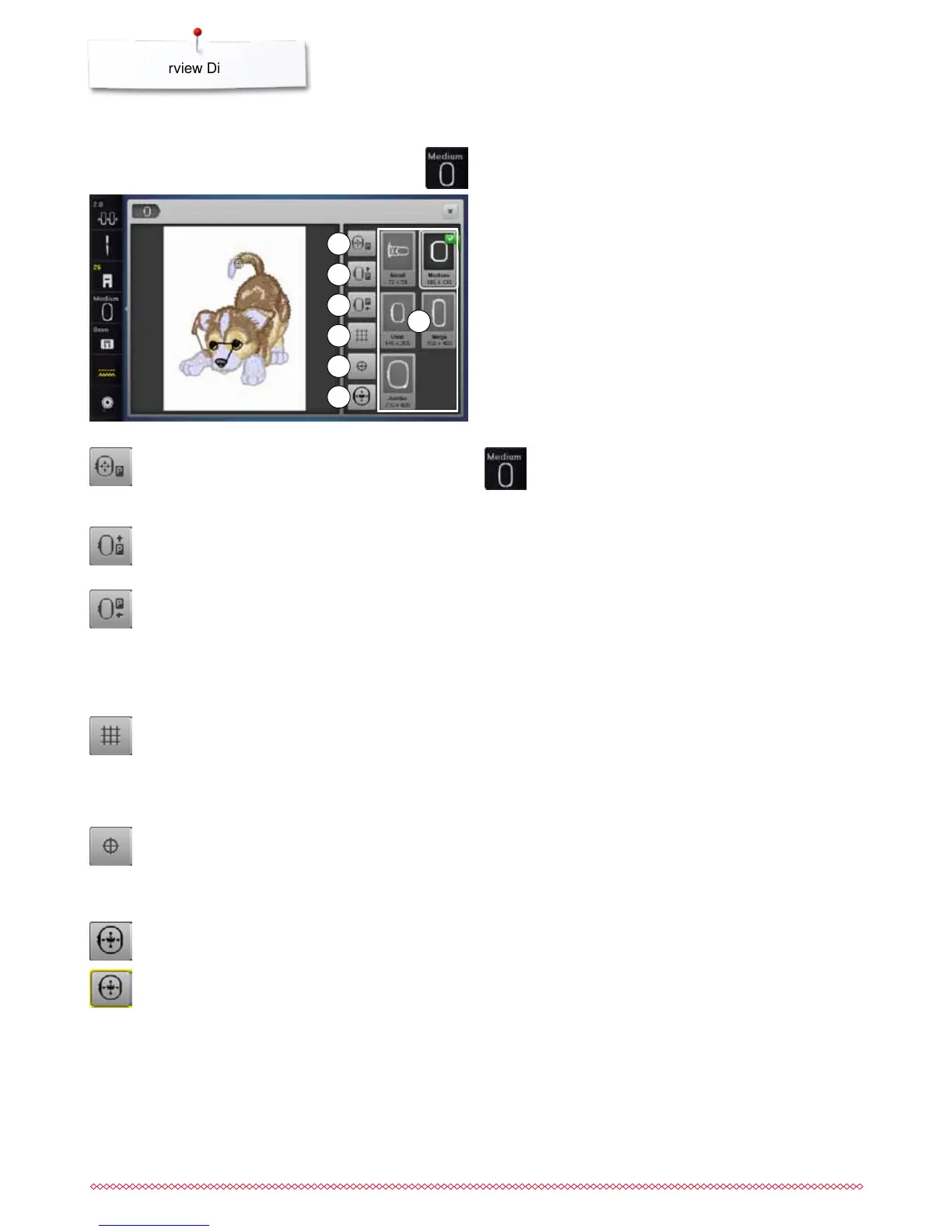952x1232 pixels.
Task: Toggle design center crosshair button in display column
Action: (362, 366)
